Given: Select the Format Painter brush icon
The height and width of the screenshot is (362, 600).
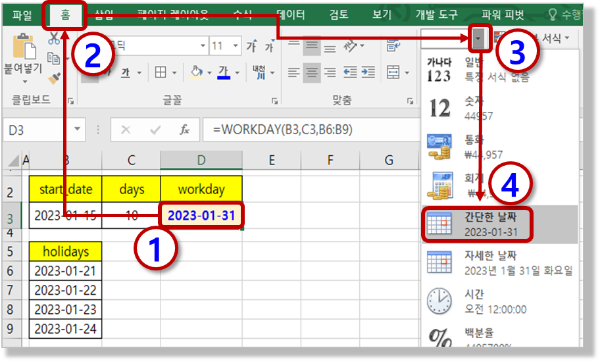Looking at the screenshot, I should coord(54,78).
